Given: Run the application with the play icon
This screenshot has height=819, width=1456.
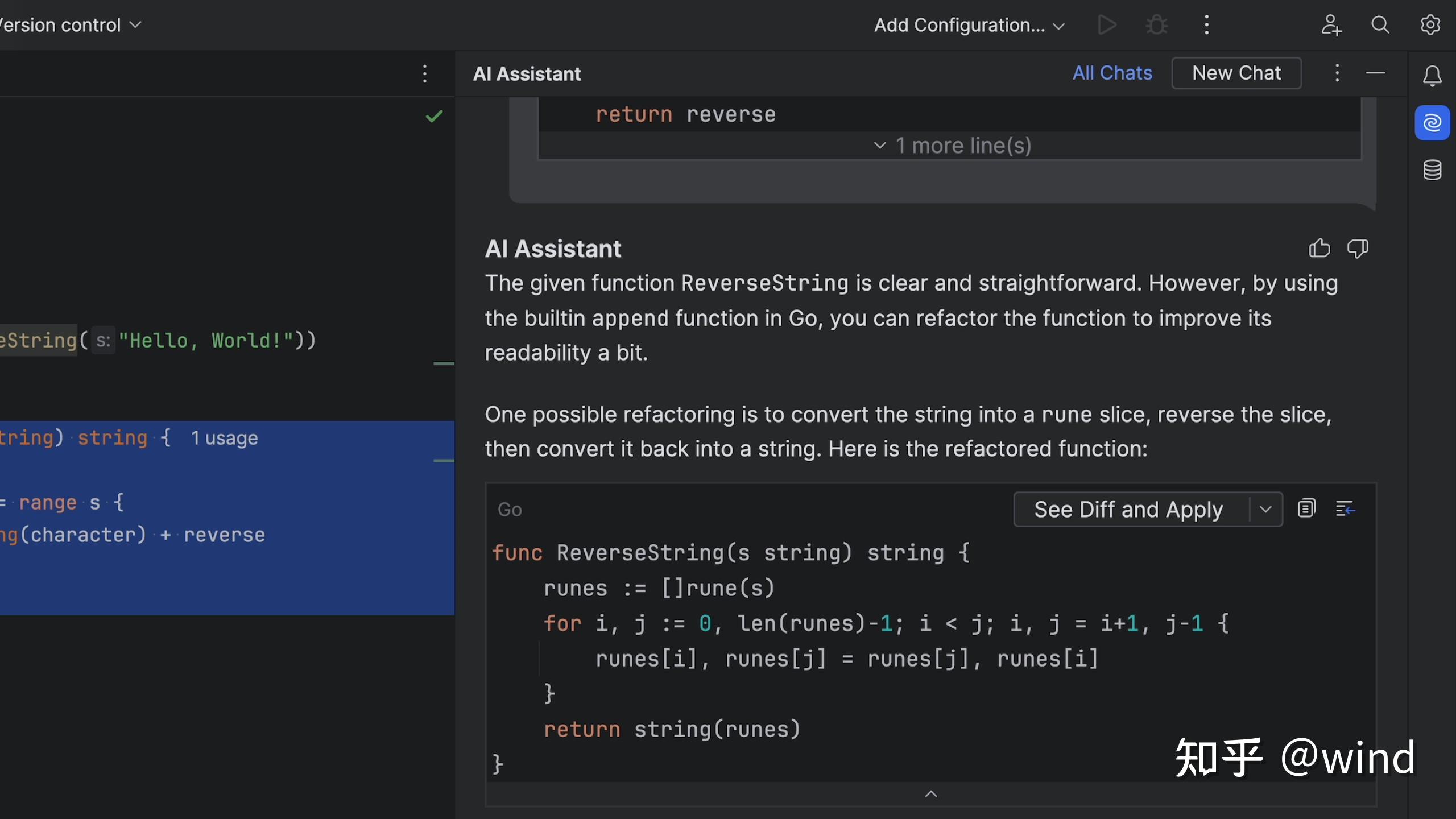Looking at the screenshot, I should (1107, 24).
